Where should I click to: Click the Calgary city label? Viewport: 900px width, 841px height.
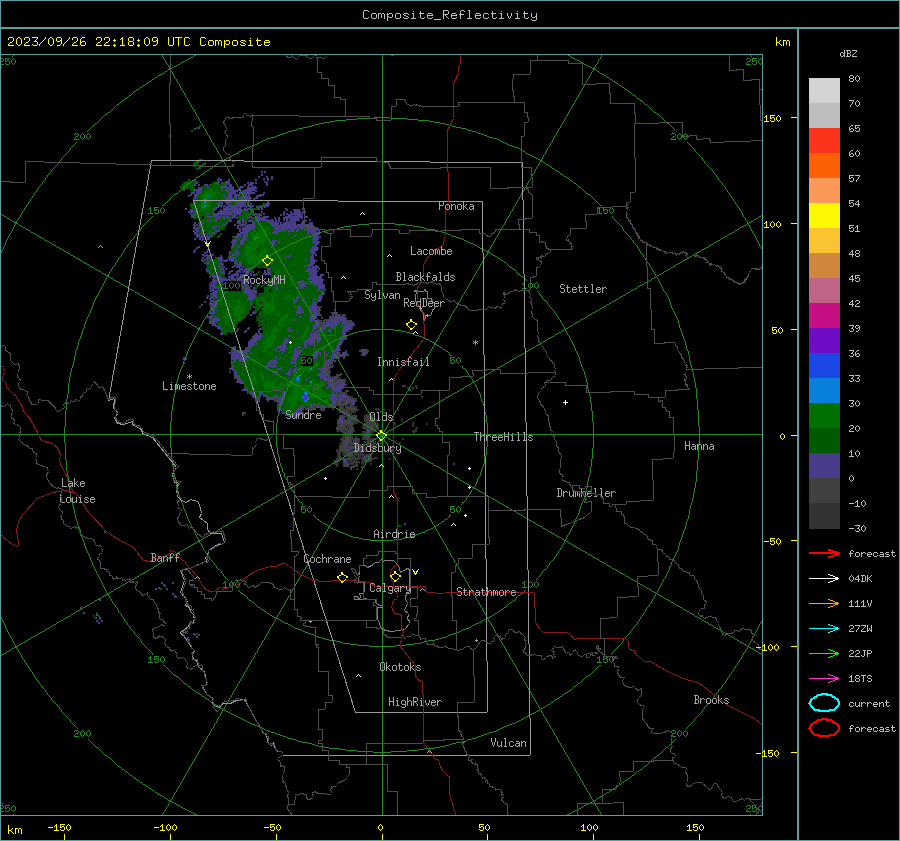[x=390, y=588]
